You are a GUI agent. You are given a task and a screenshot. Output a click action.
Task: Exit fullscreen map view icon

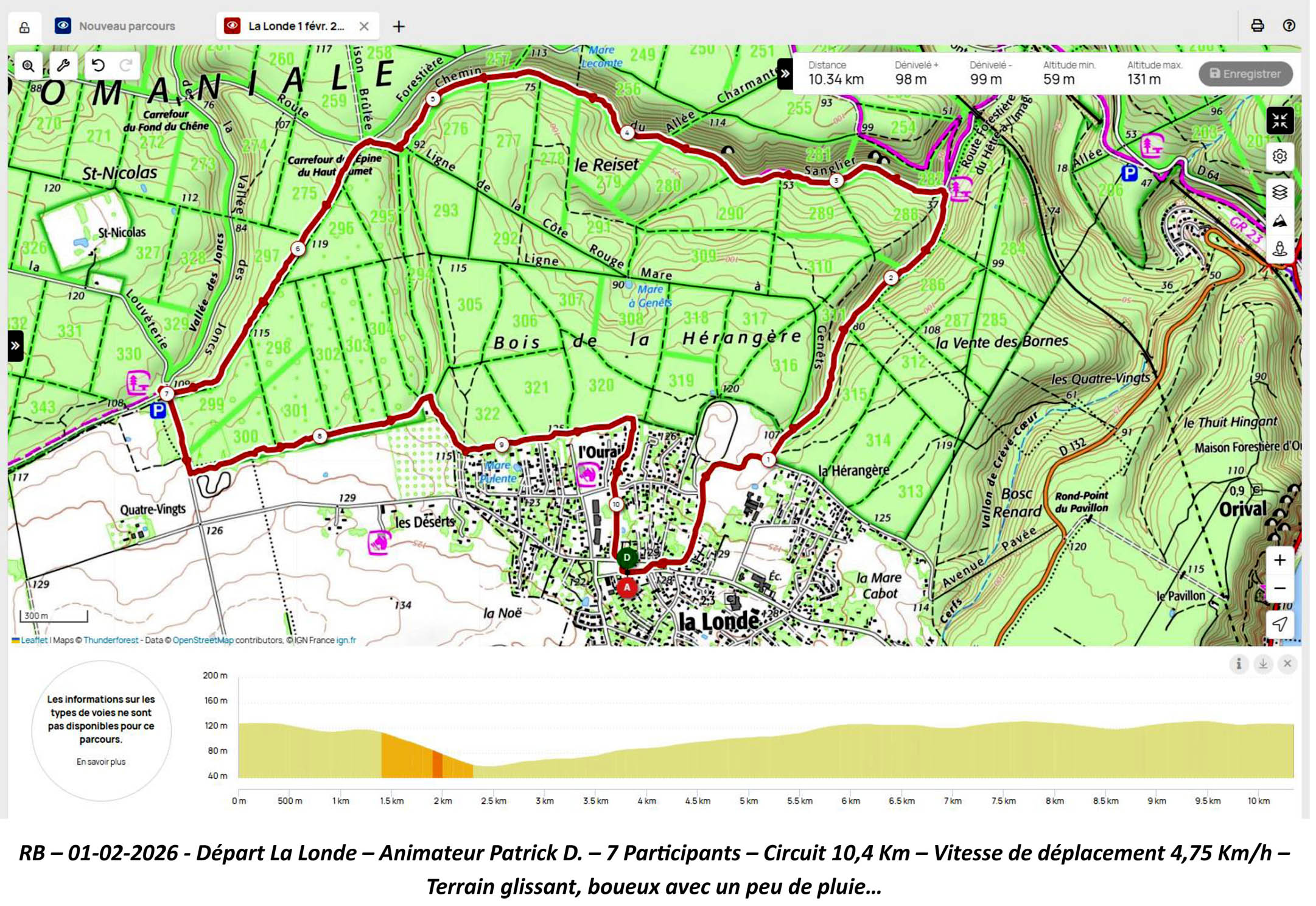coord(1279,121)
